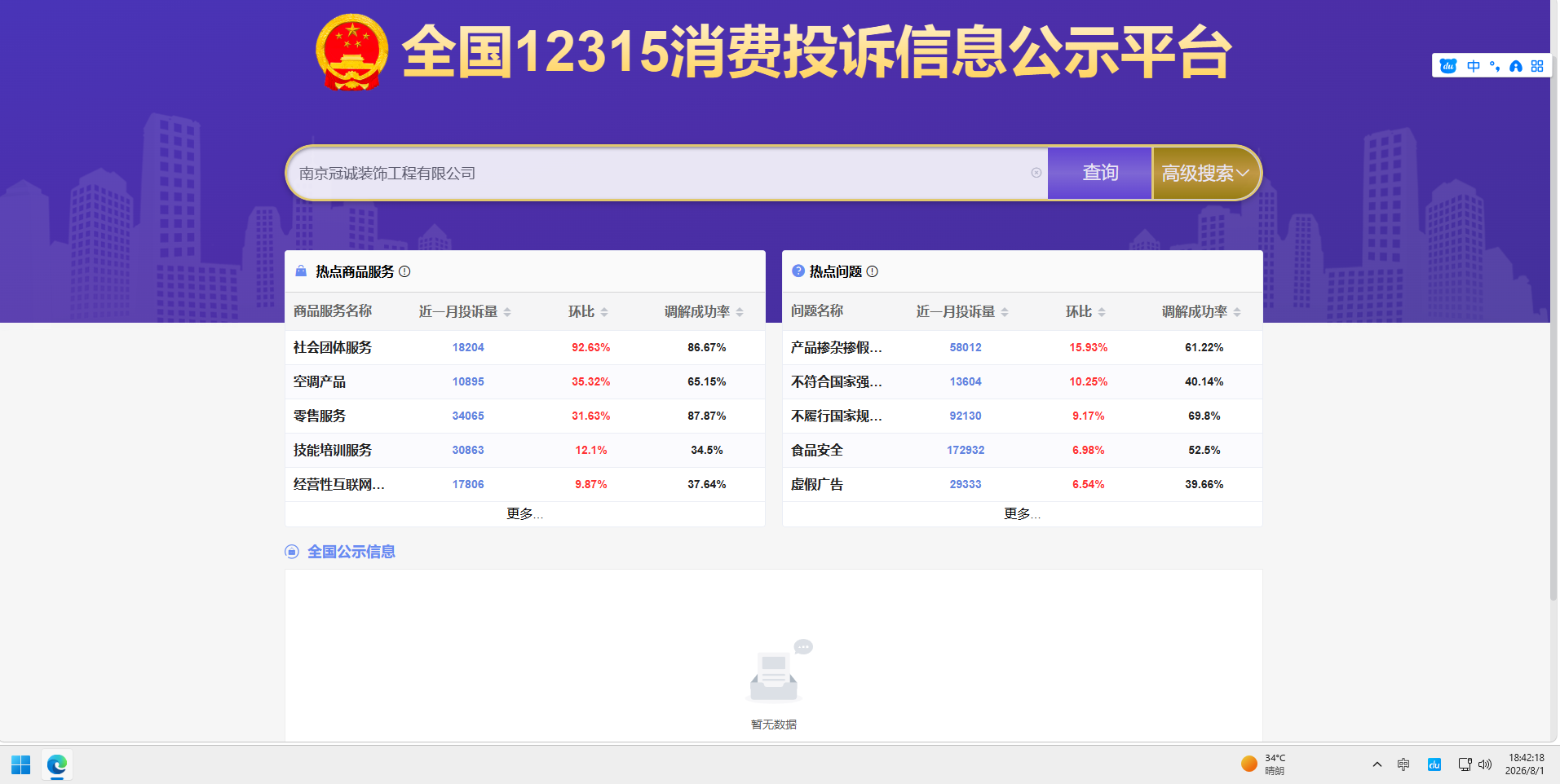Click the 暂无数据 empty label
Image resolution: width=1560 pixels, height=784 pixels.
coord(773,725)
